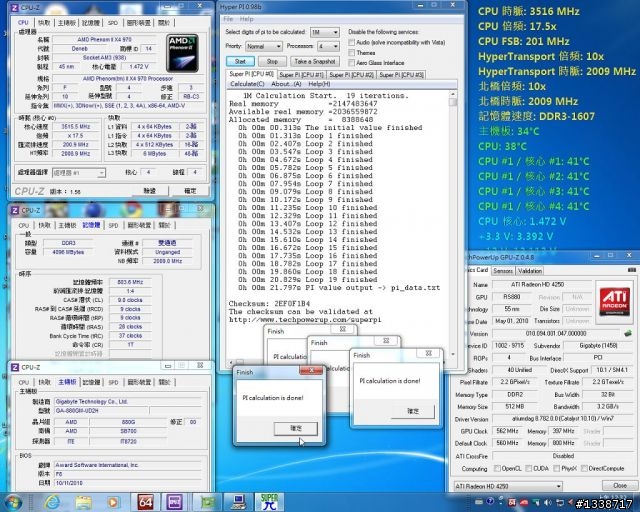
Task: Click GA-880GM-UD2H model field in CPU-Z
Action: point(100,410)
